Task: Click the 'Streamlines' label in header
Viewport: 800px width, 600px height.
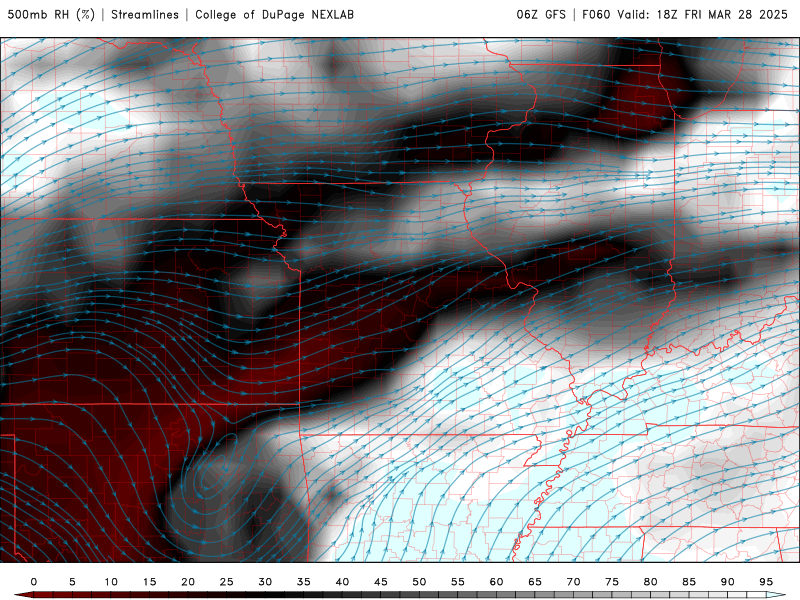Action: coord(145,14)
